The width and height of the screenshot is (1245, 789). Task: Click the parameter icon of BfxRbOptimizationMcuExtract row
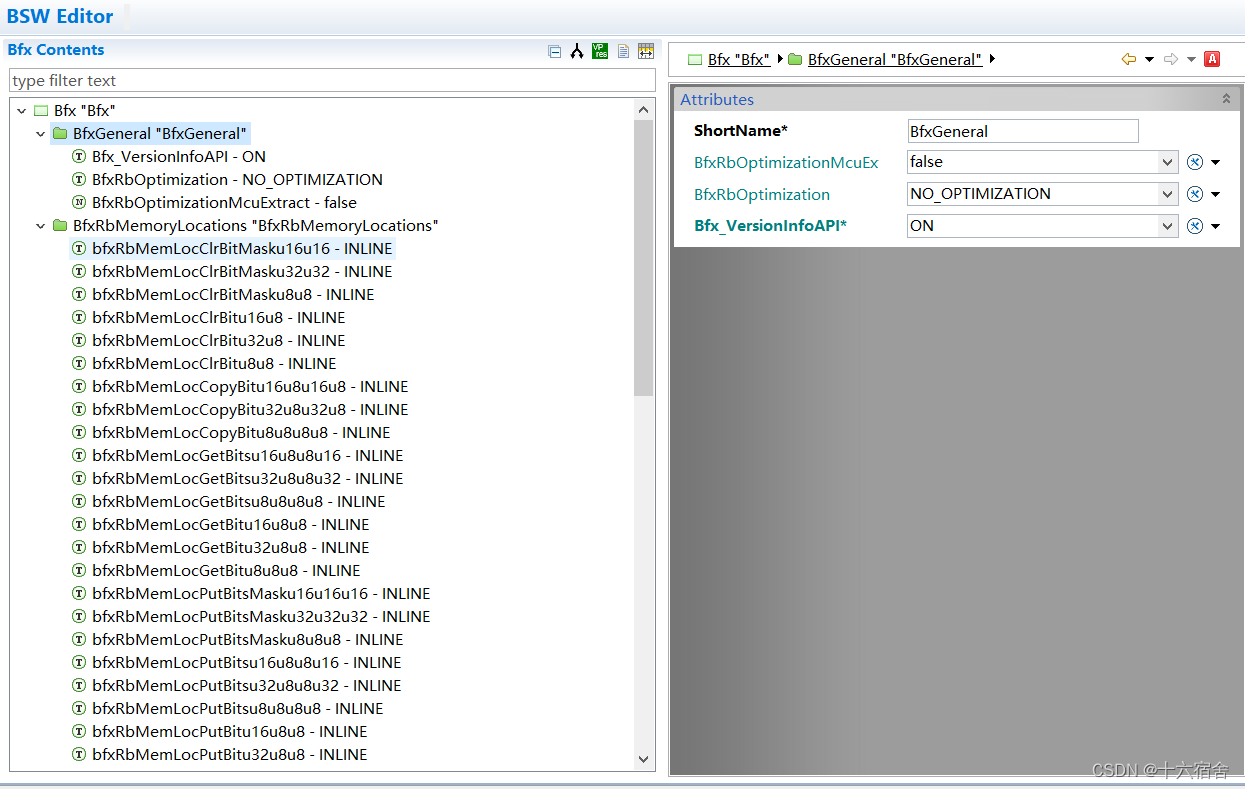click(x=79, y=202)
